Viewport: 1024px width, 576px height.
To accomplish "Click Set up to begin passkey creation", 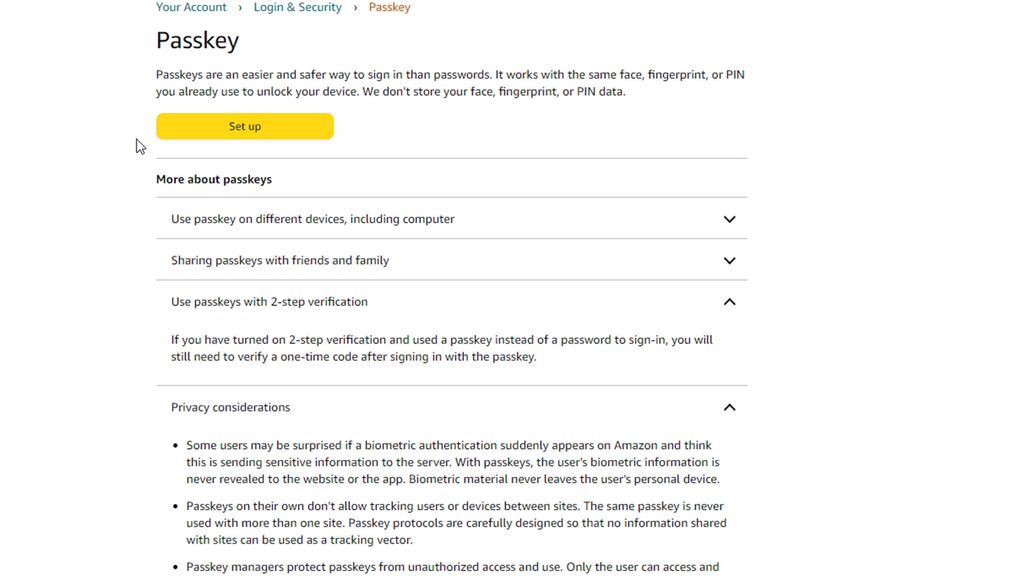I will pos(244,126).
